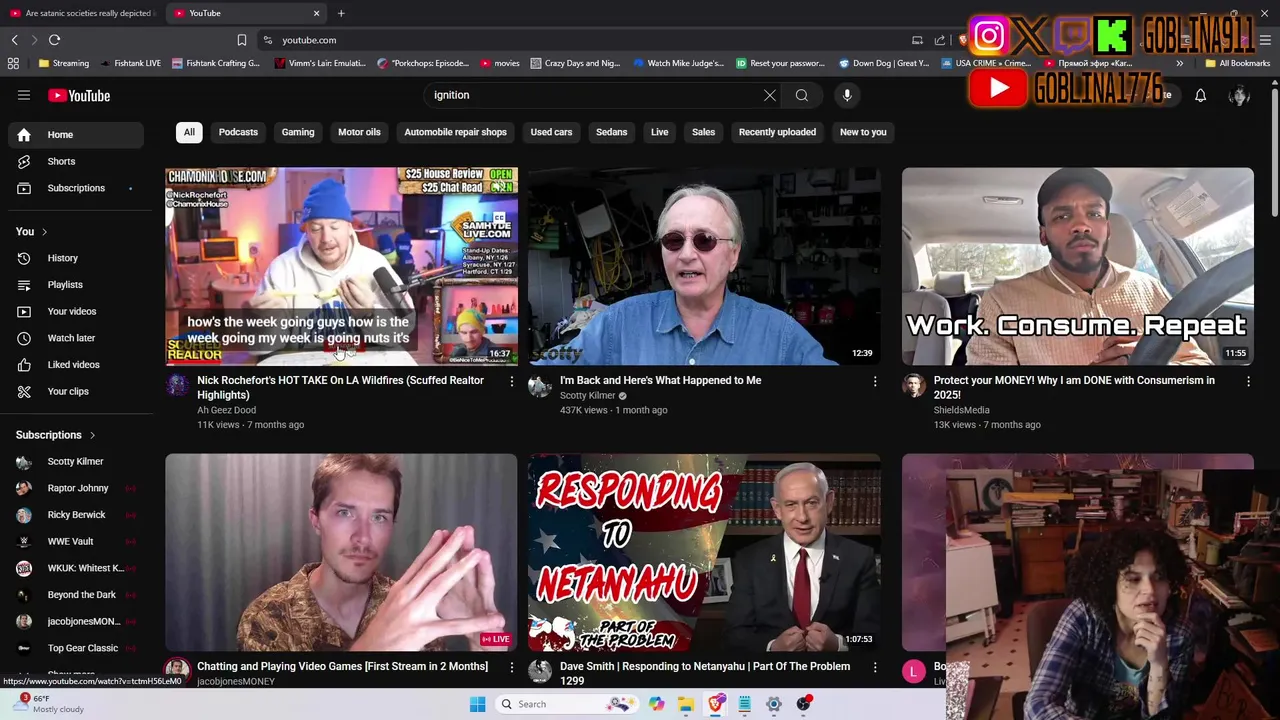
Task: Play the Work. Consume. Repeat thumbnail
Action: coord(1077,266)
